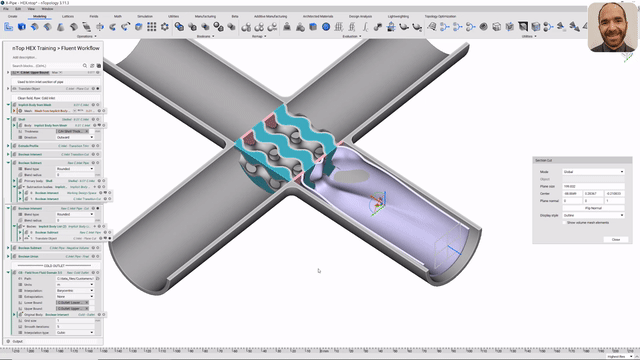640x360 pixels.
Task: Open the File menu
Action: 6,9
